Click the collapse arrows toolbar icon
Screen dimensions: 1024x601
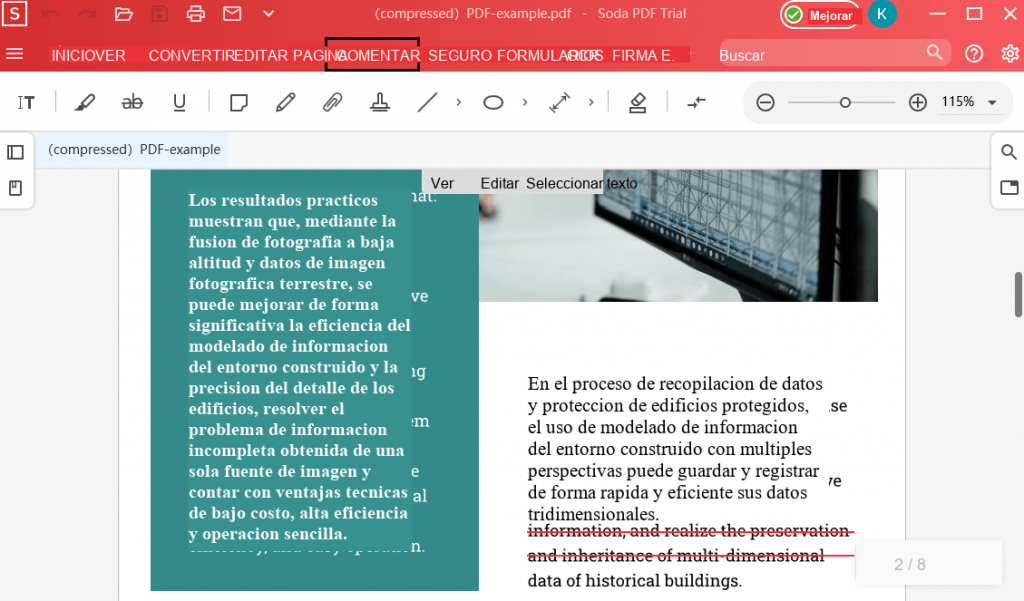[x=697, y=102]
